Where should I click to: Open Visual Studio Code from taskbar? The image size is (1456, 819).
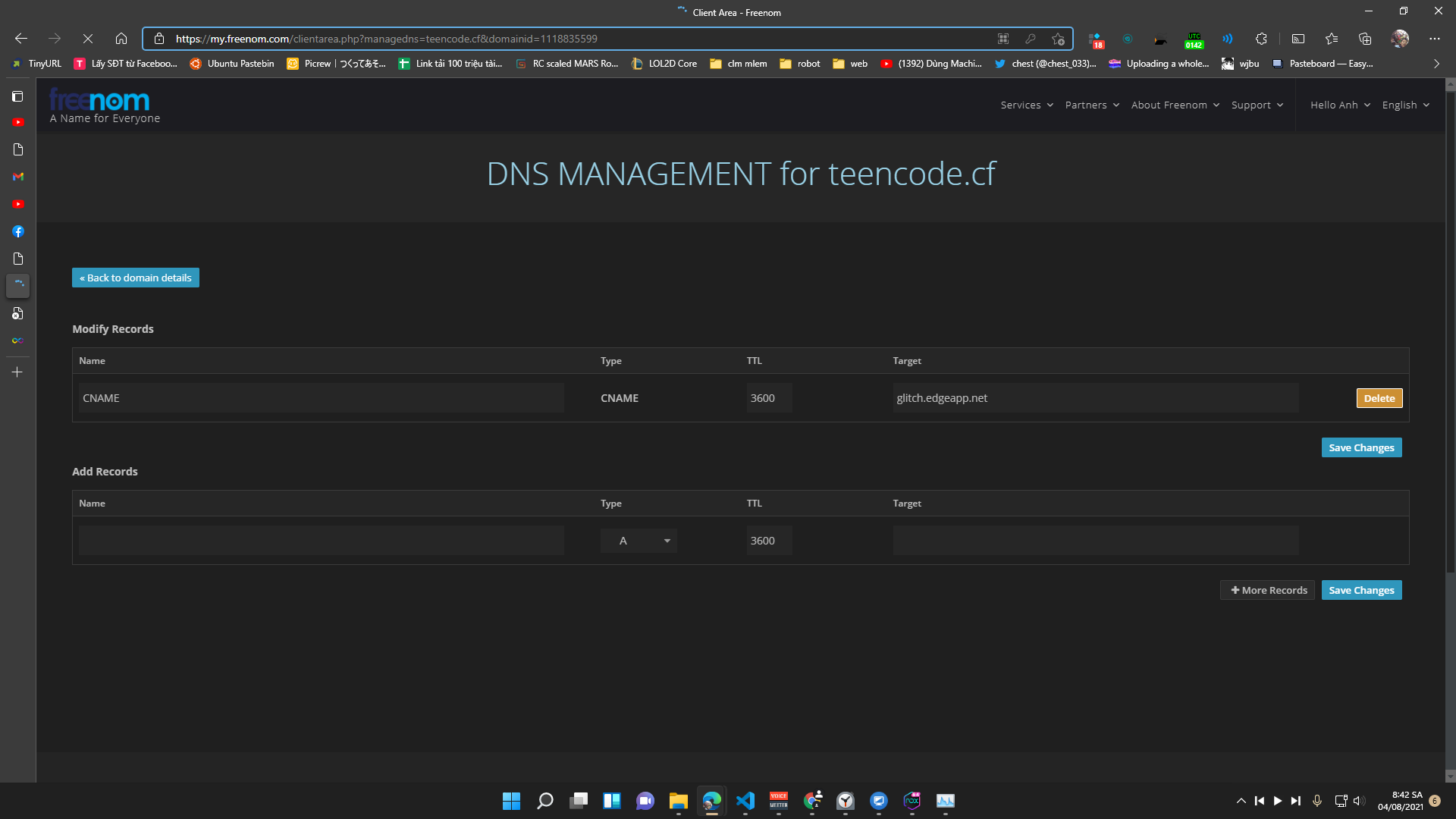tap(745, 801)
